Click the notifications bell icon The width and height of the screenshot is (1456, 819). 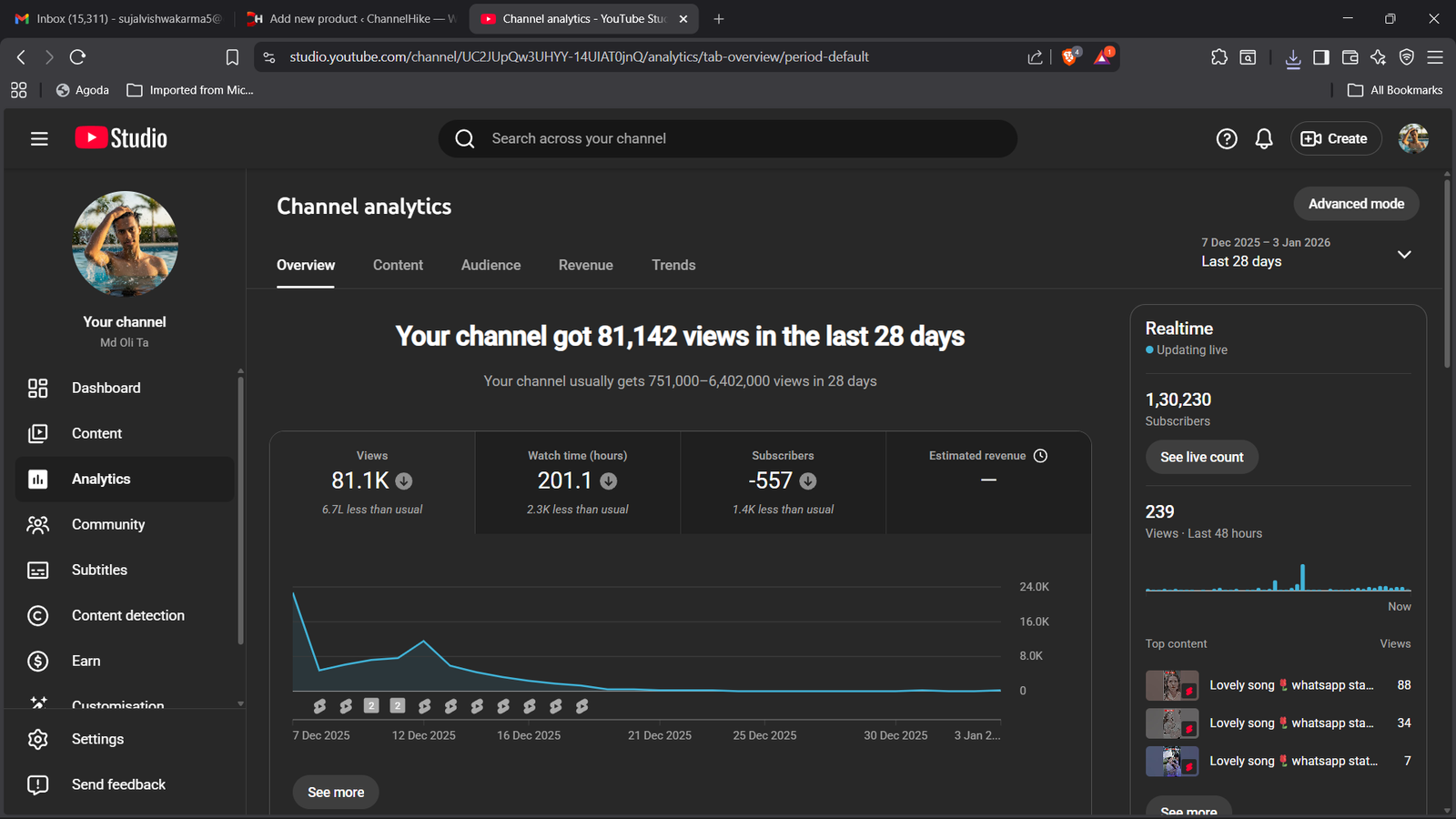(1264, 138)
